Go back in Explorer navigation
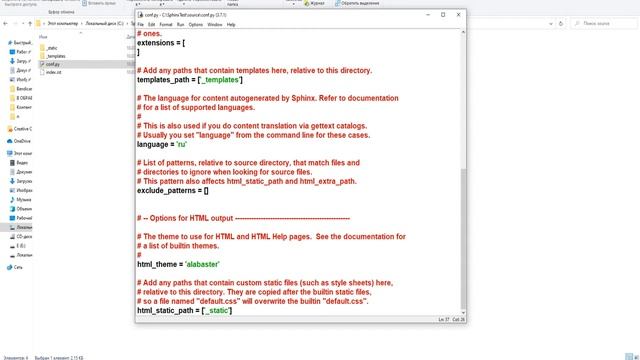The height and width of the screenshot is (360, 640). point(5,24)
